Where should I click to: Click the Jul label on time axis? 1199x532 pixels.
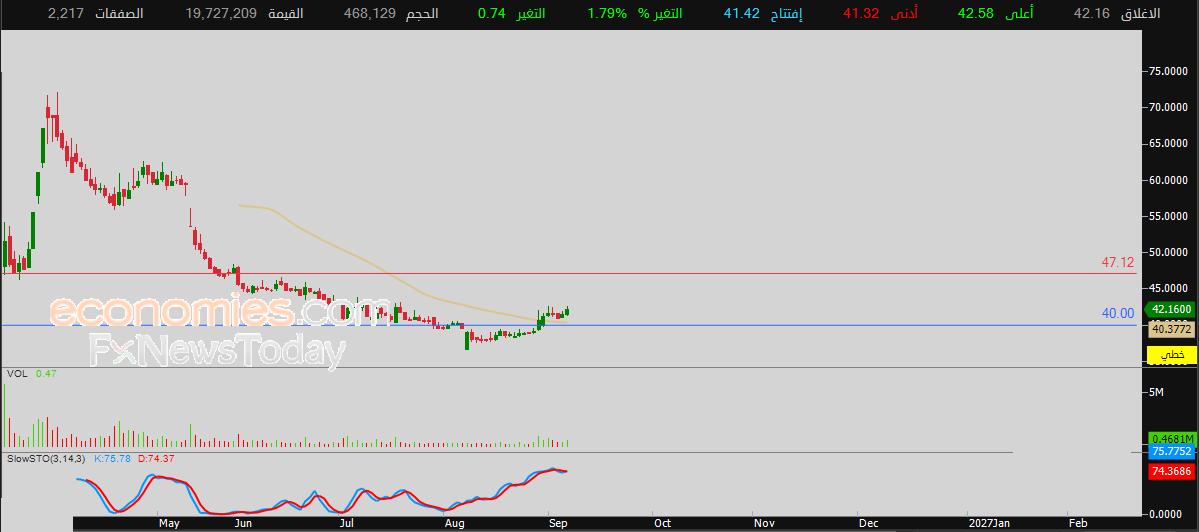pyautogui.click(x=346, y=524)
